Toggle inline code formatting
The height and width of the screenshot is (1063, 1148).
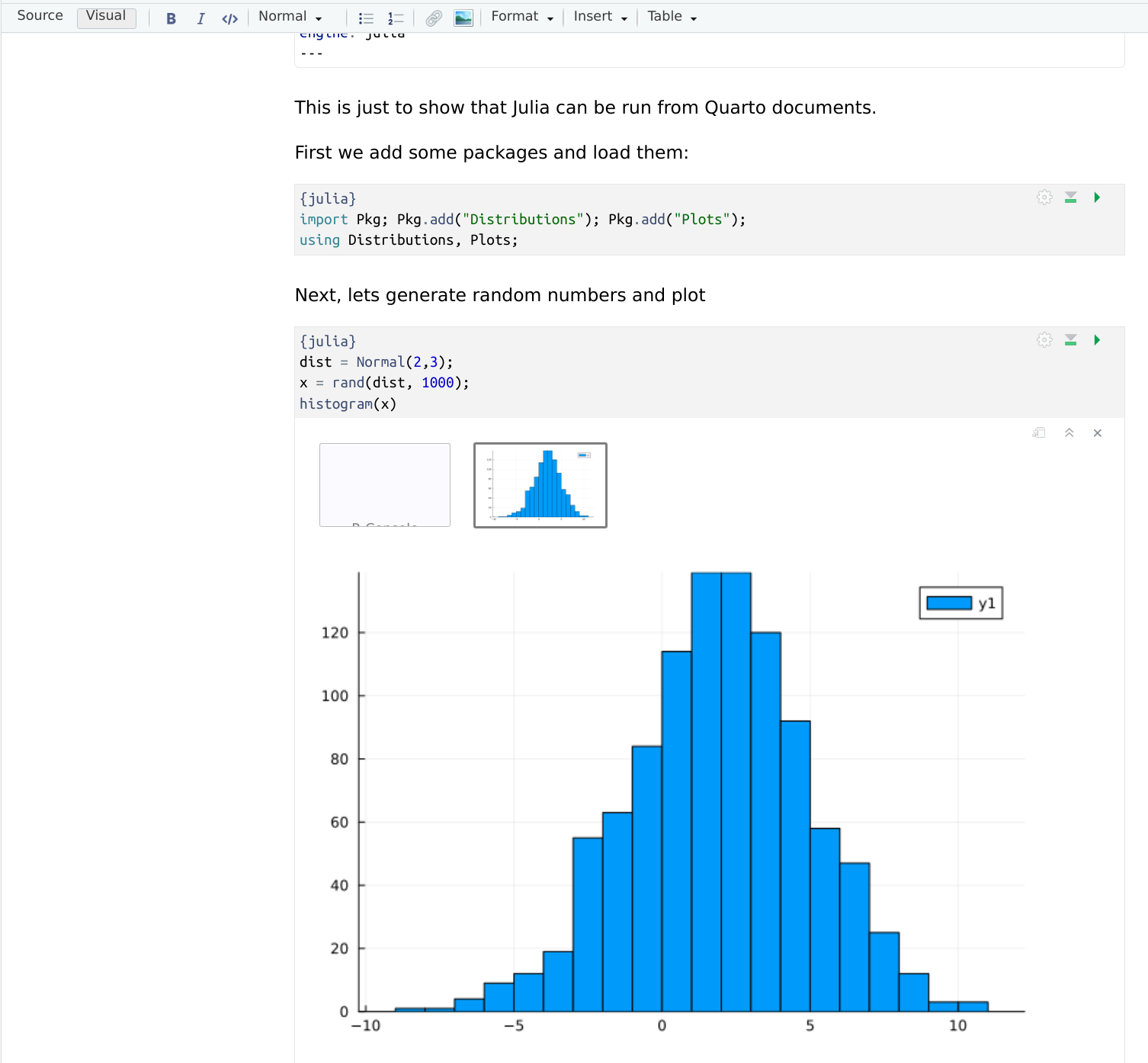click(229, 18)
